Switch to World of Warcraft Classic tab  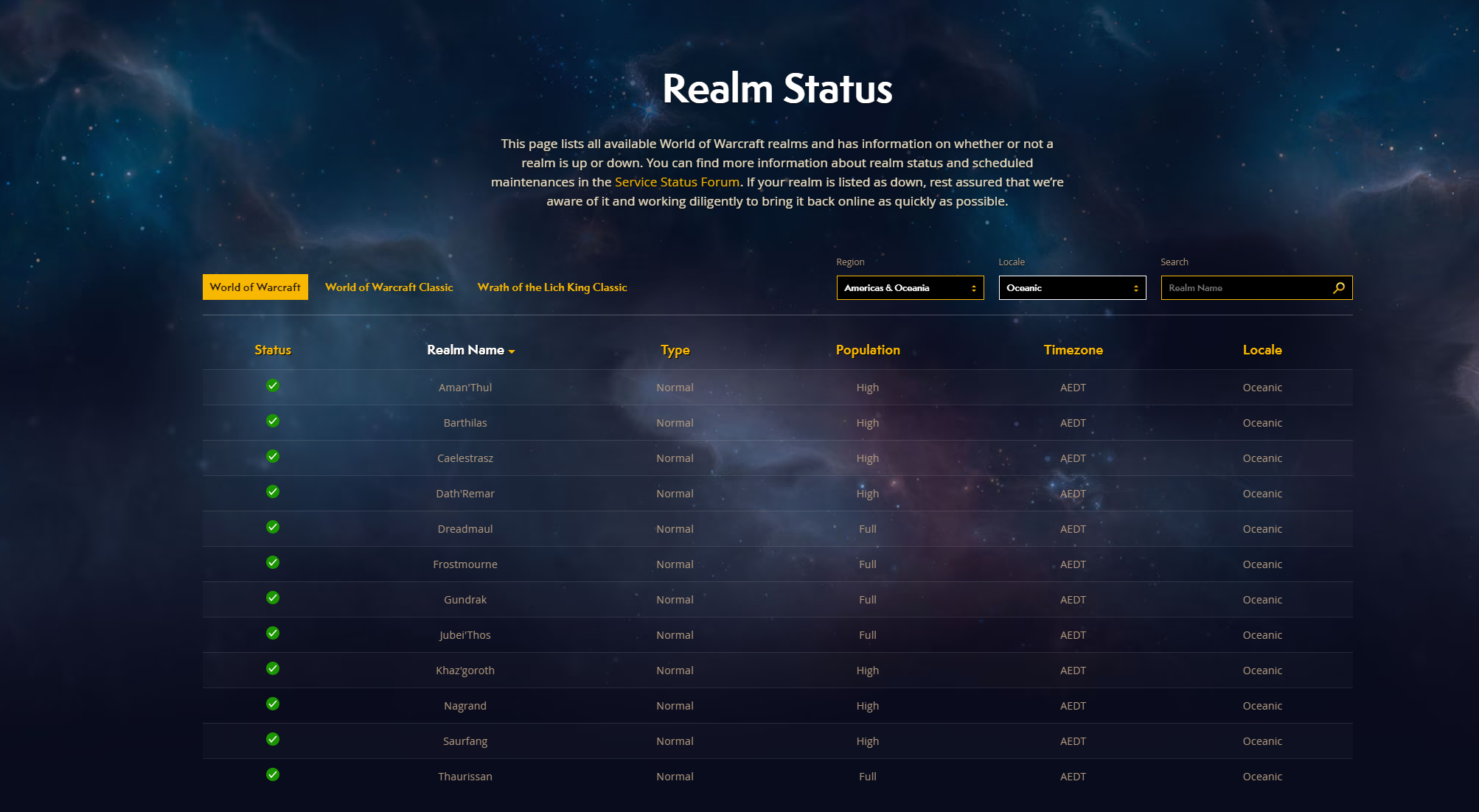click(389, 287)
